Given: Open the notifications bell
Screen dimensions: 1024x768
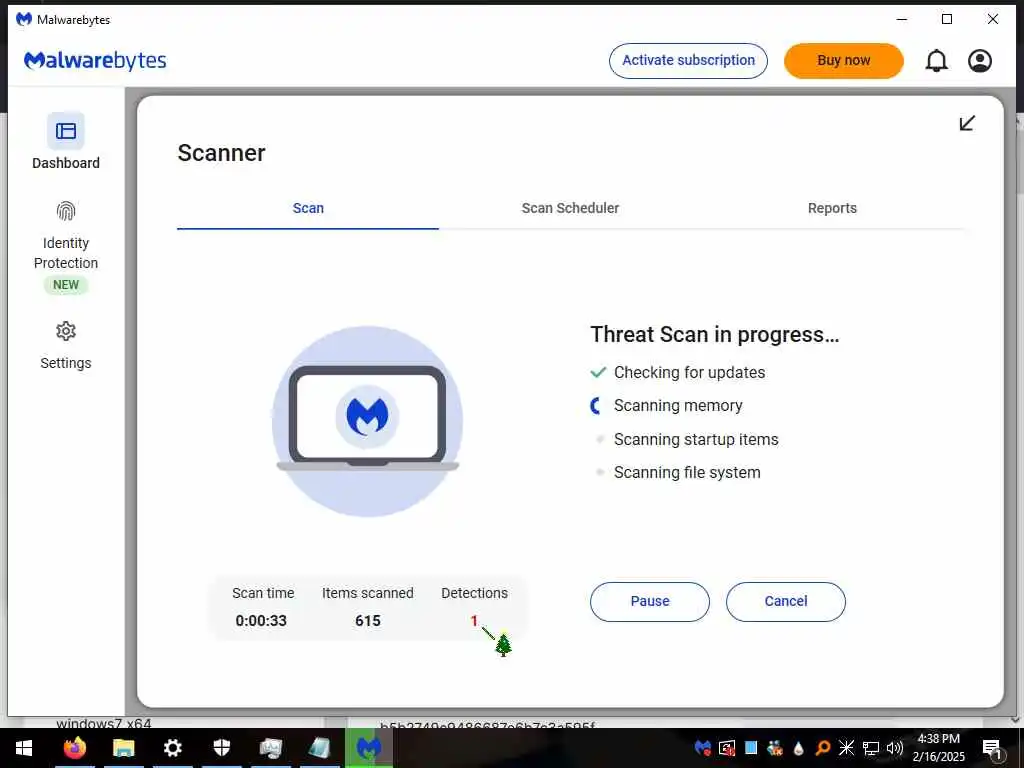Looking at the screenshot, I should coord(936,61).
